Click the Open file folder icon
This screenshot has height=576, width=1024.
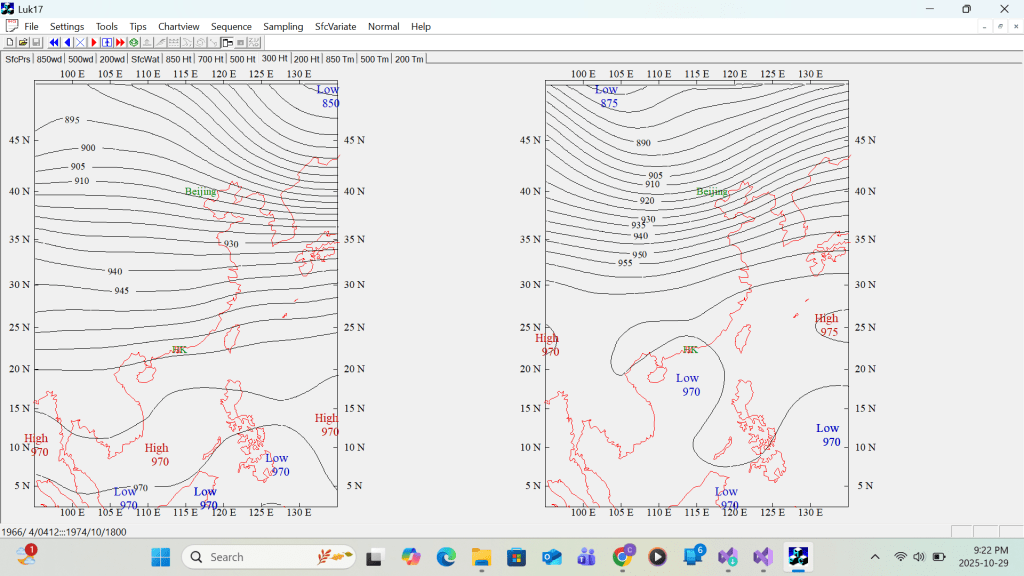[23, 43]
